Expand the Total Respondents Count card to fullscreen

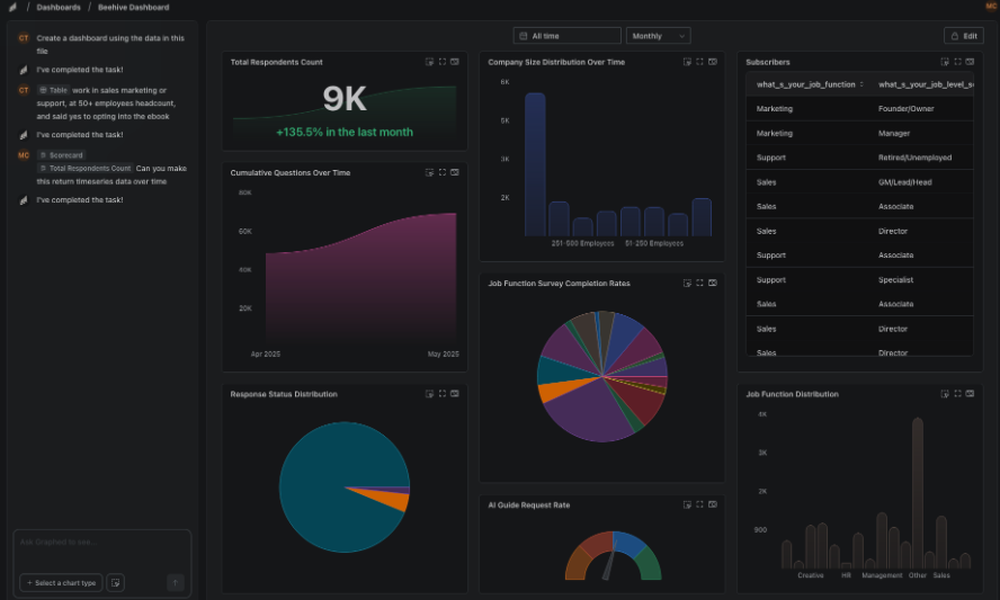tap(442, 61)
